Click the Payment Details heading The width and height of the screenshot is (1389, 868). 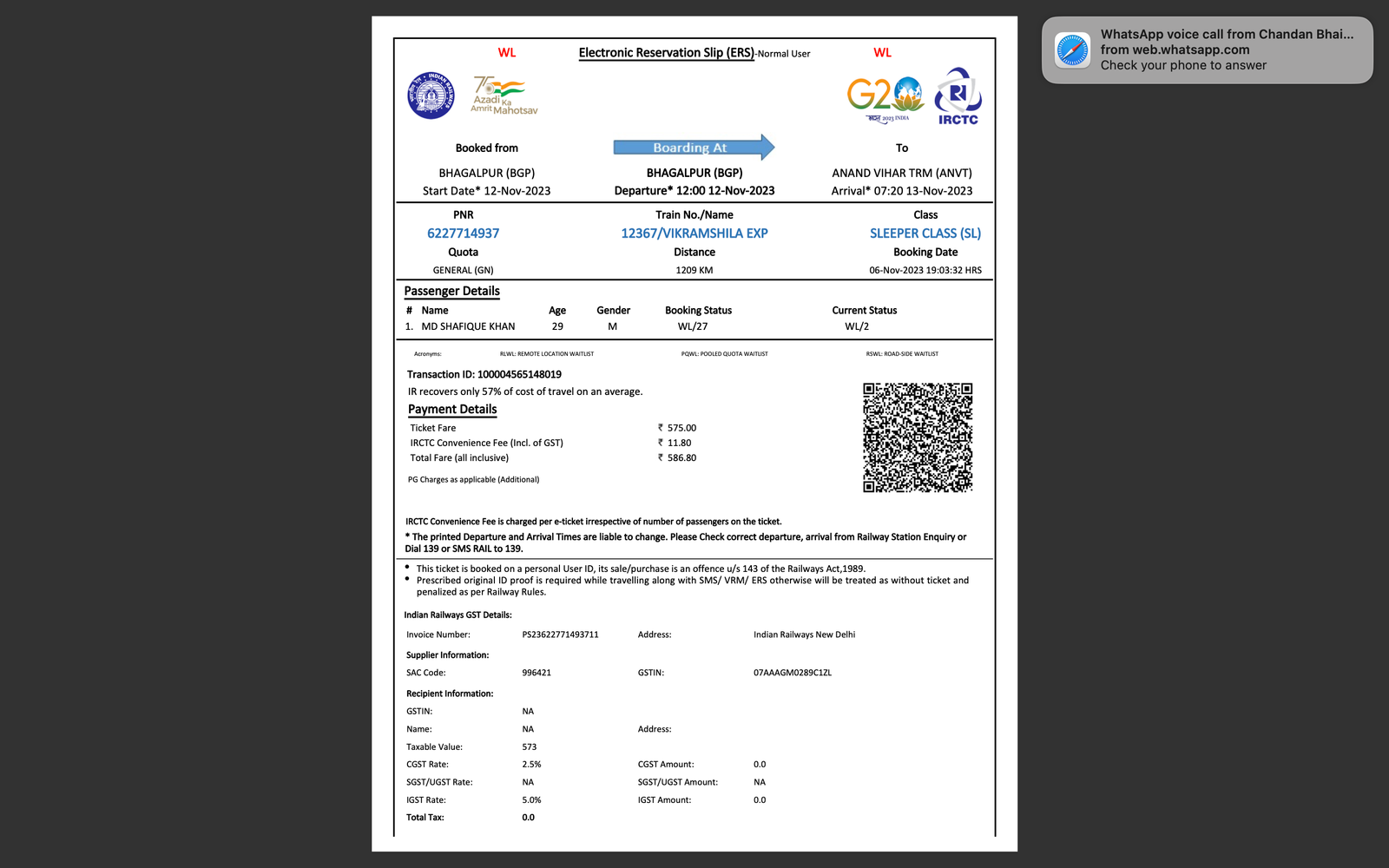(x=452, y=410)
